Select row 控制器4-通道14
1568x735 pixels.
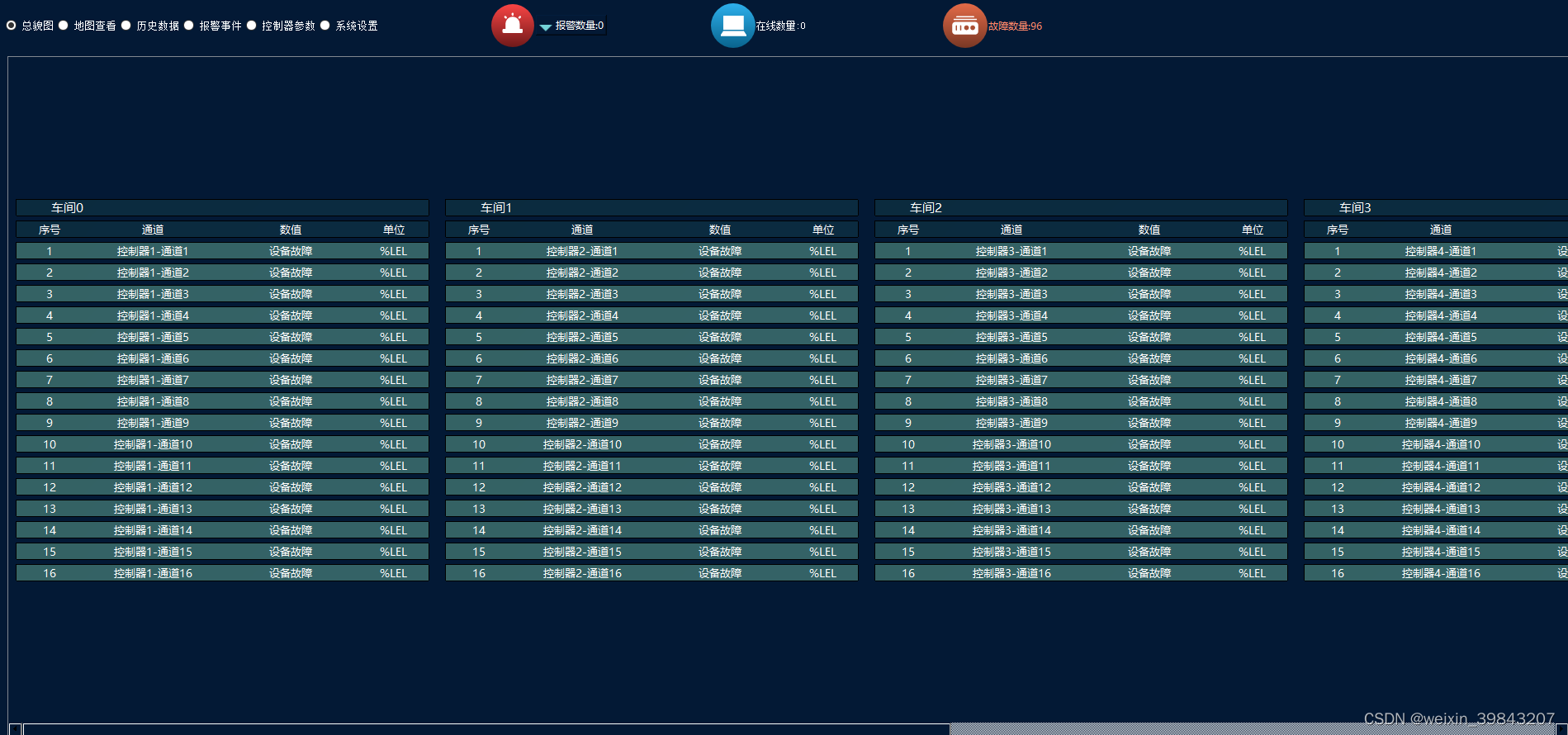coord(1436,530)
